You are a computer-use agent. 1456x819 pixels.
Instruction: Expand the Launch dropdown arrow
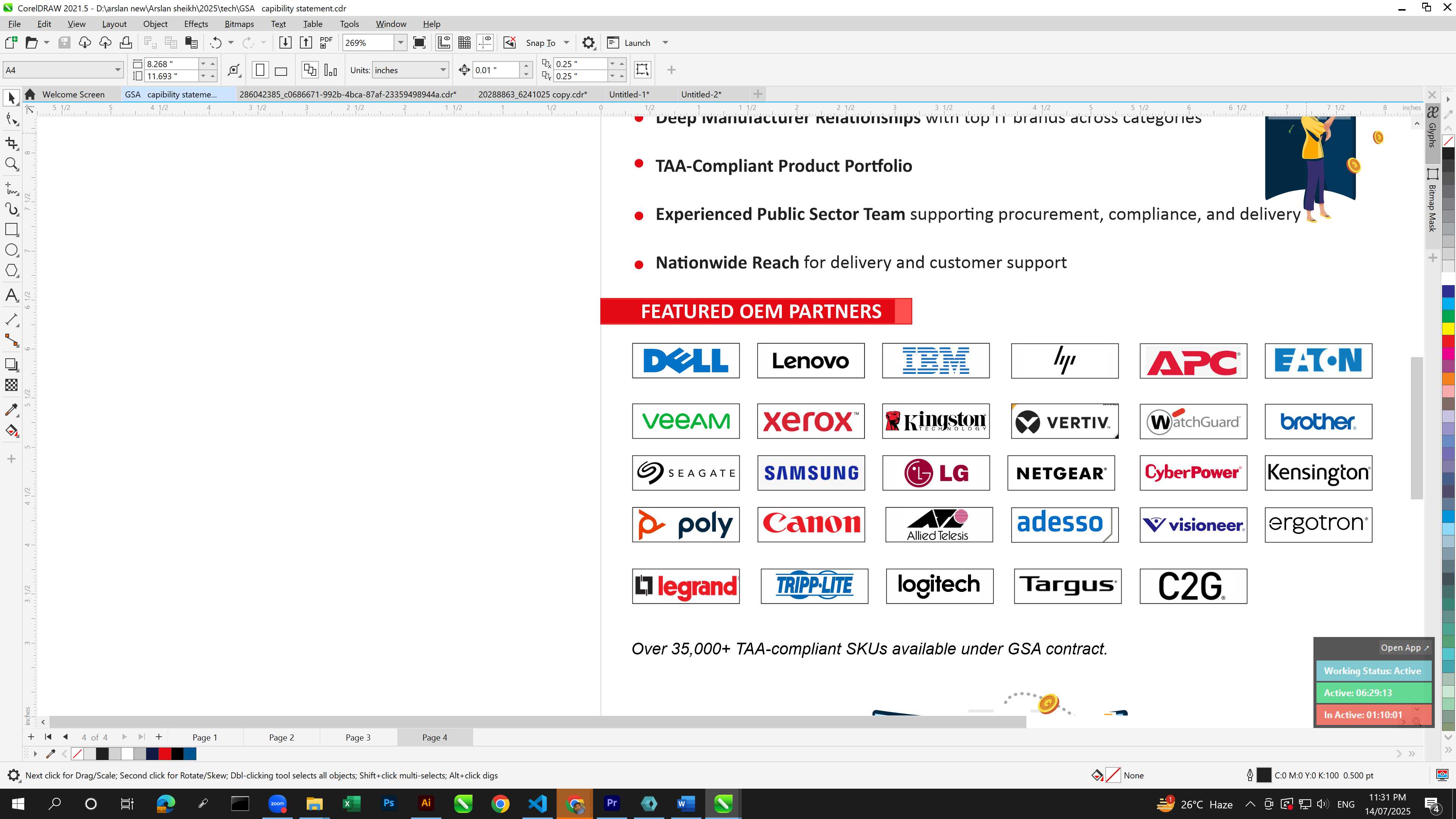(x=665, y=43)
